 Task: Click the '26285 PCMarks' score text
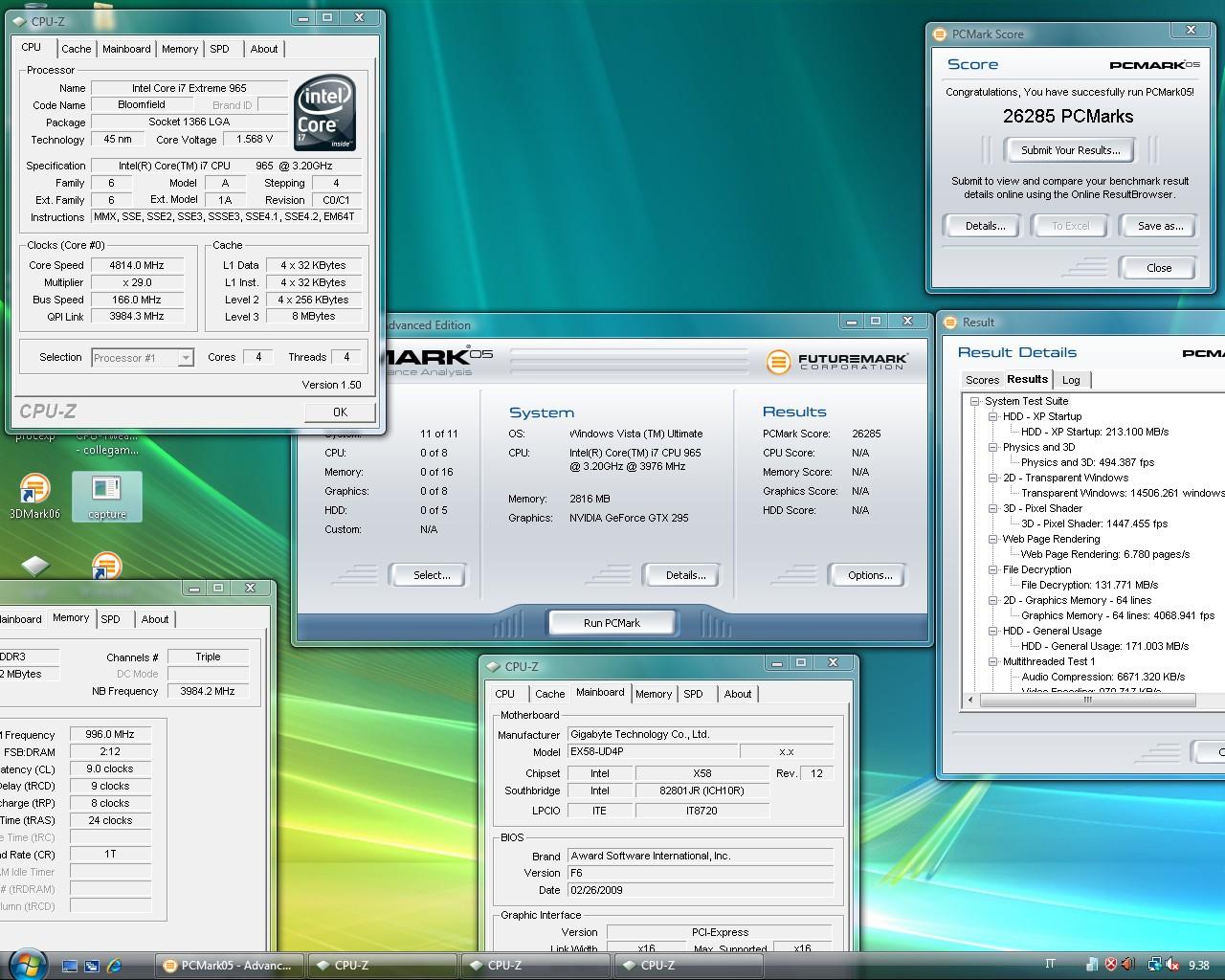tap(1068, 117)
